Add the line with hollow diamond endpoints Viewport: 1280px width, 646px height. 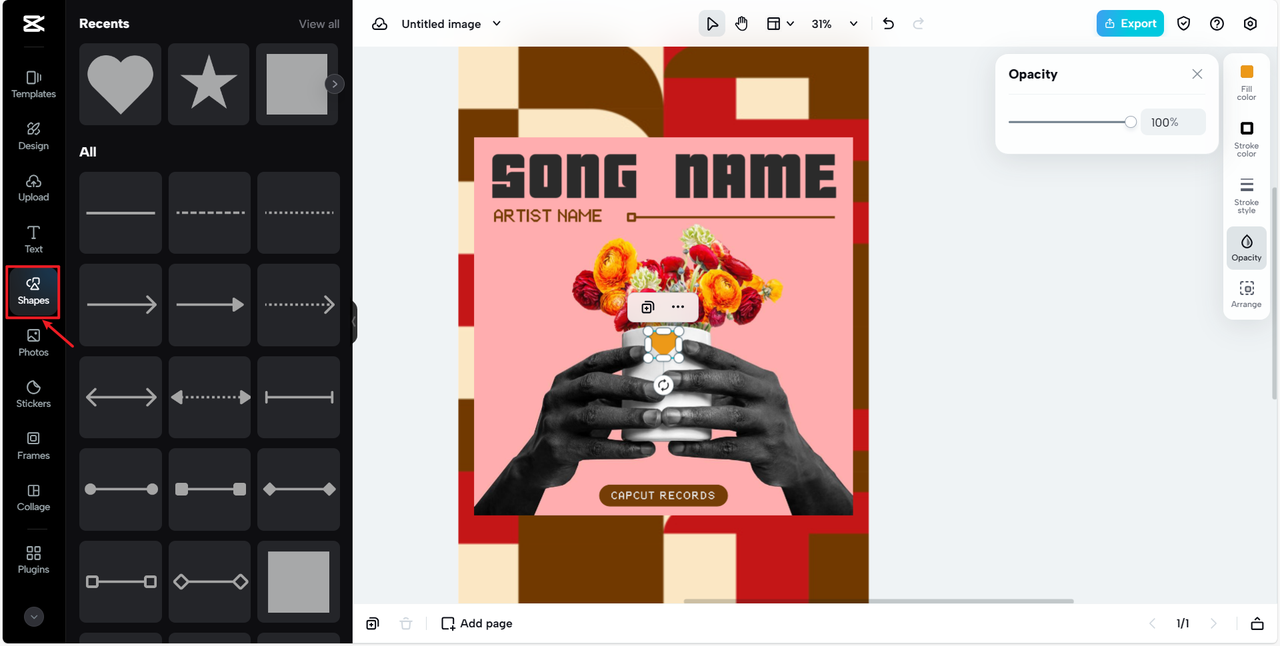209,581
